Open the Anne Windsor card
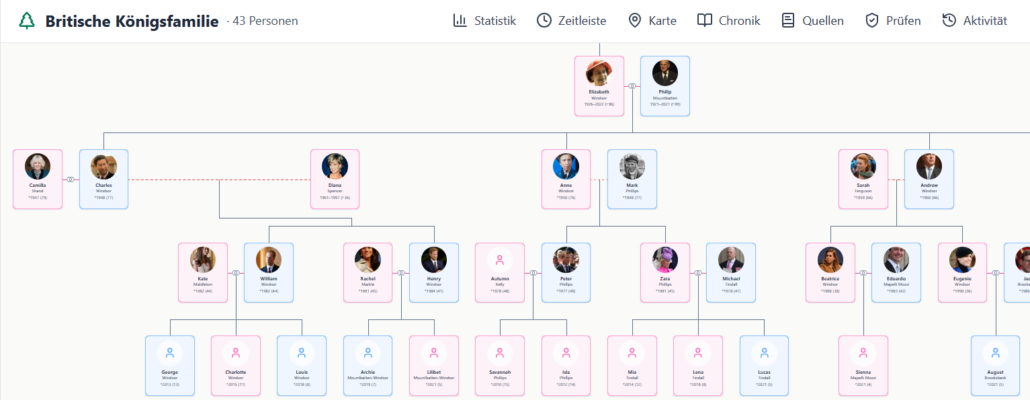Image resolution: width=1030 pixels, height=400 pixels. click(x=566, y=179)
